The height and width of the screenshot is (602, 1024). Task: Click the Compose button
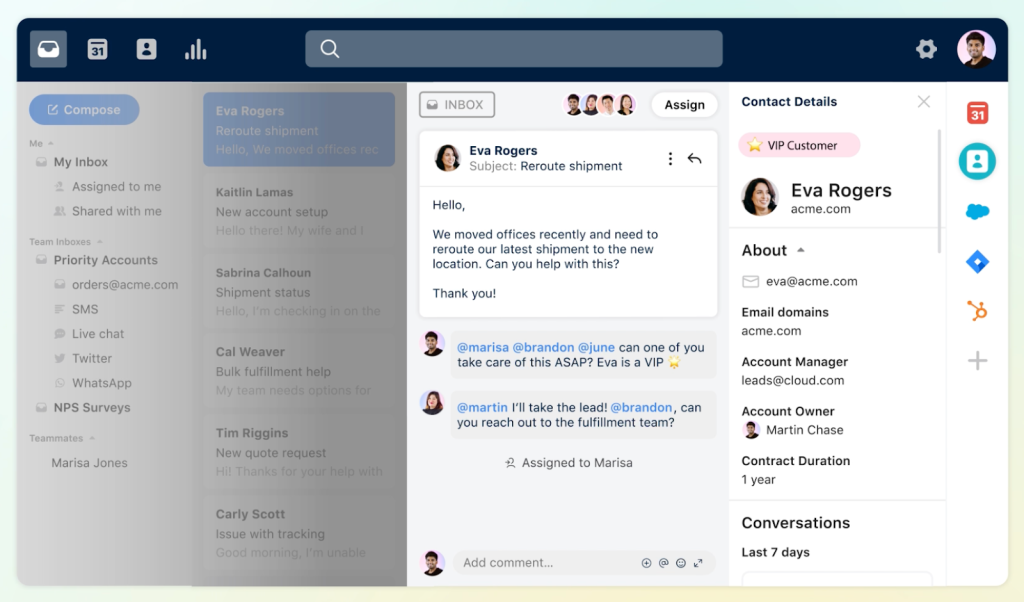(x=84, y=110)
